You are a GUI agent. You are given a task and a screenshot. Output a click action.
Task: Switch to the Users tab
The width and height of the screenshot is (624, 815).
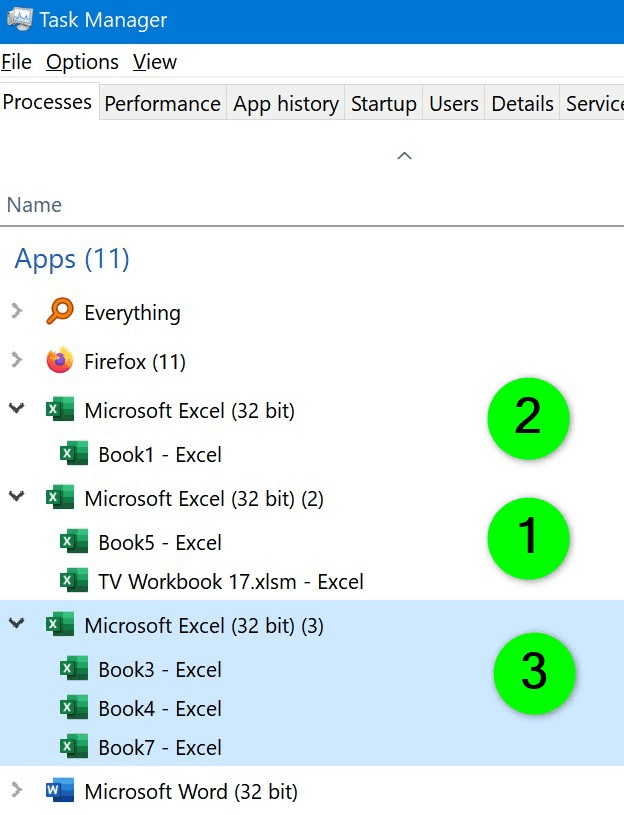[x=454, y=103]
